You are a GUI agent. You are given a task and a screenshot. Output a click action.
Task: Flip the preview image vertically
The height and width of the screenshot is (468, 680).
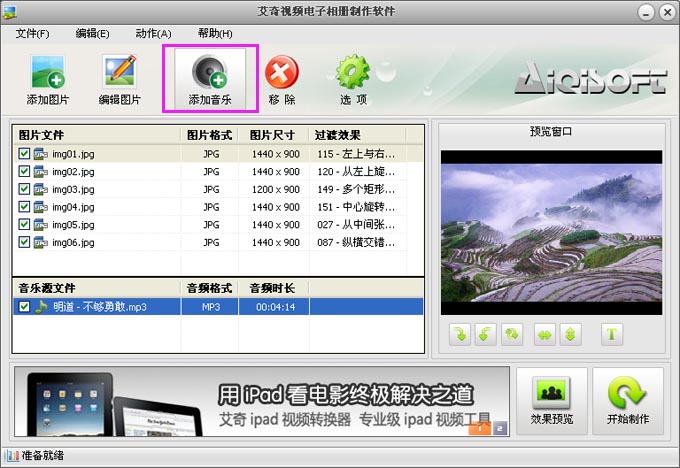coord(570,334)
